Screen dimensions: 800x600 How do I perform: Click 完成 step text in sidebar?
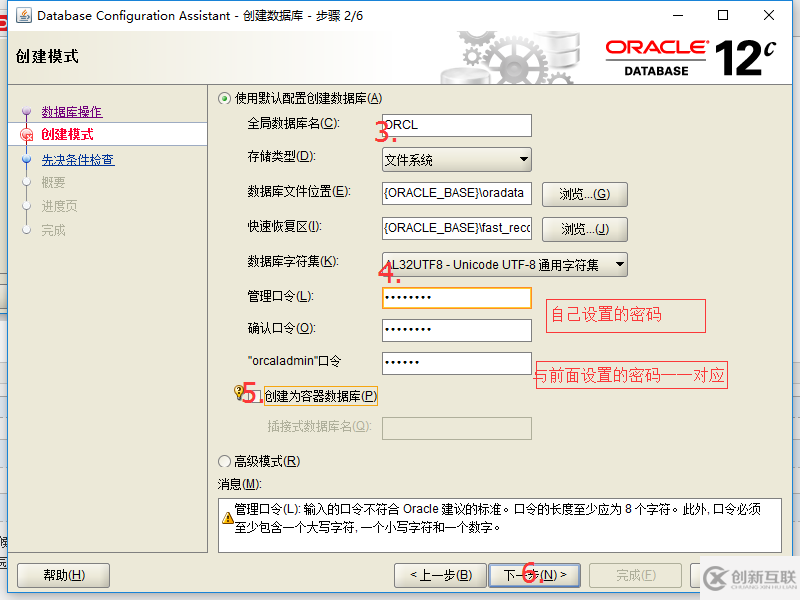54,230
